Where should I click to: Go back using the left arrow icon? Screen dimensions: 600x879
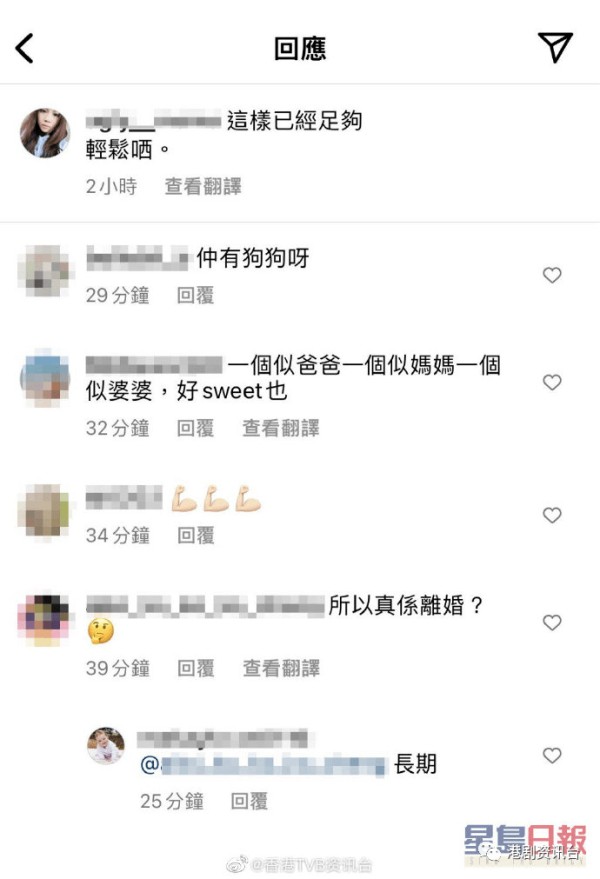[x=24, y=48]
